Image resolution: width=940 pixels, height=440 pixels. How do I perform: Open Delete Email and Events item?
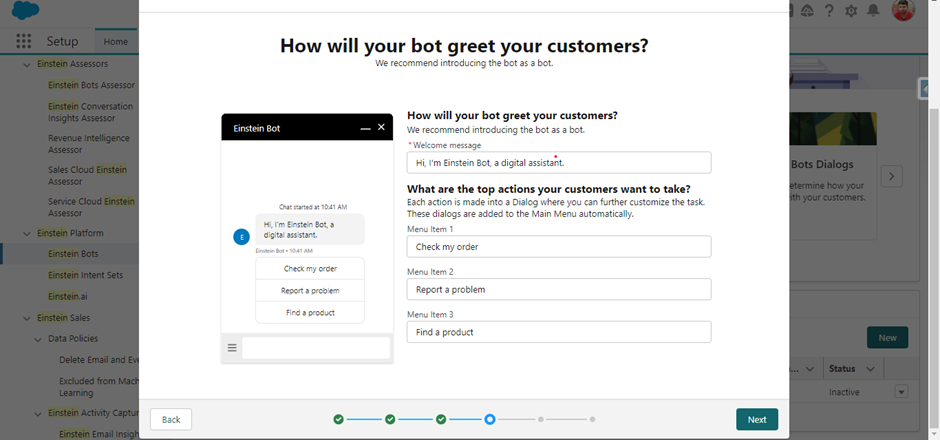(x=98, y=360)
